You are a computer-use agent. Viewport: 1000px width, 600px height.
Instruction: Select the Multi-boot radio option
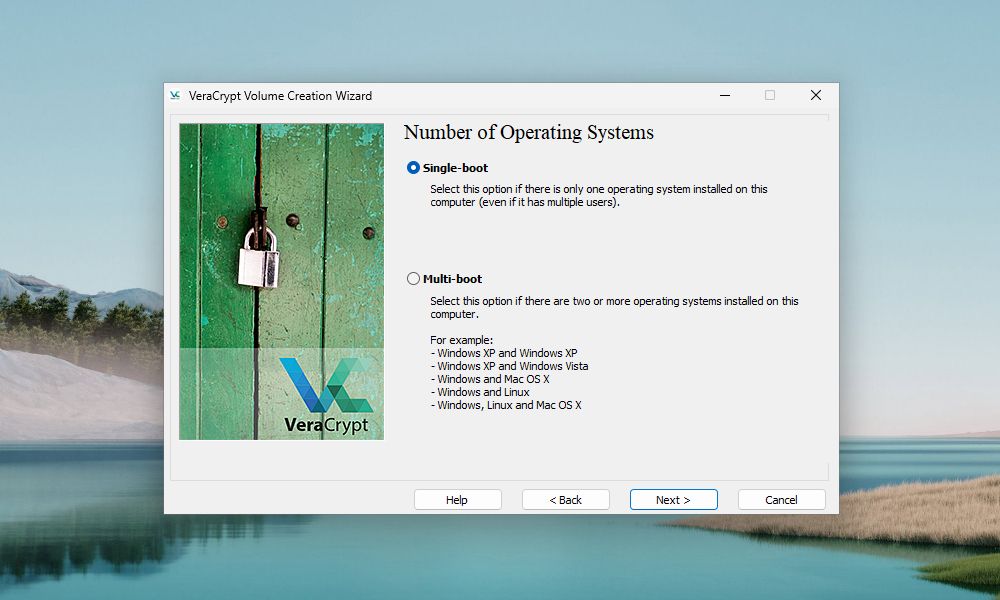[445, 279]
